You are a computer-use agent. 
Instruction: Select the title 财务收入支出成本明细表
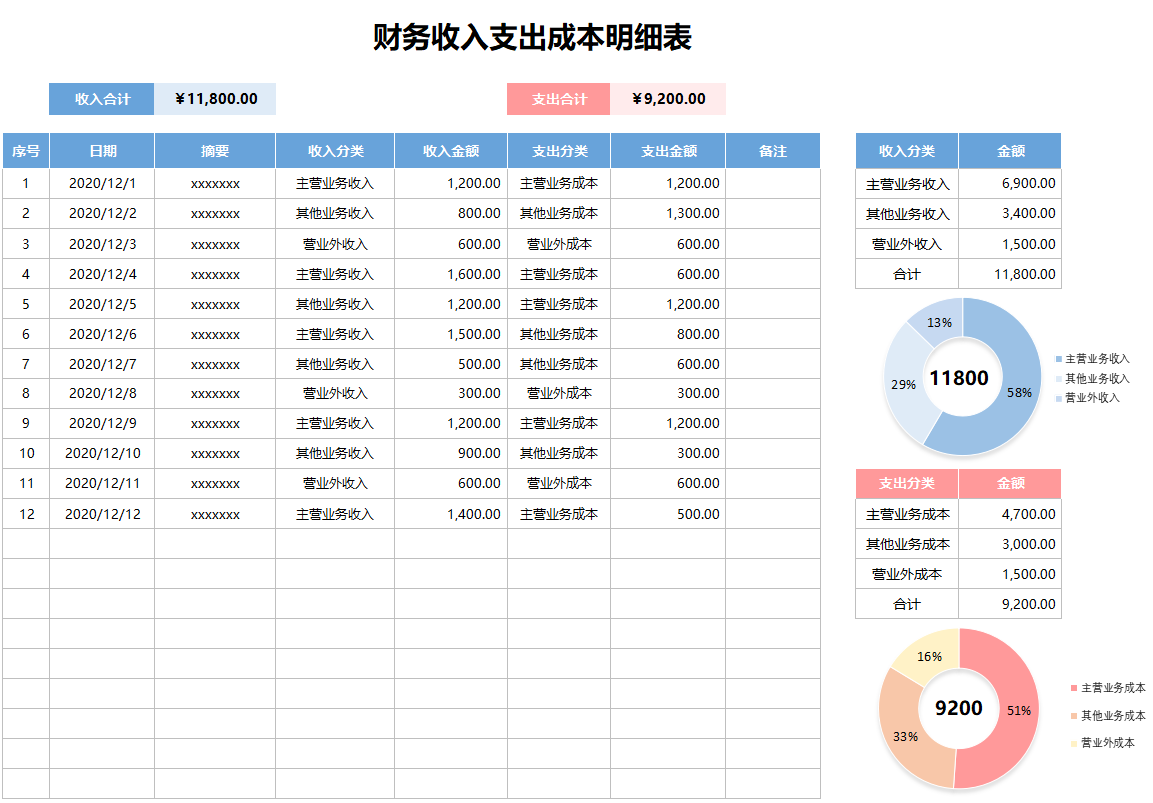coord(532,38)
